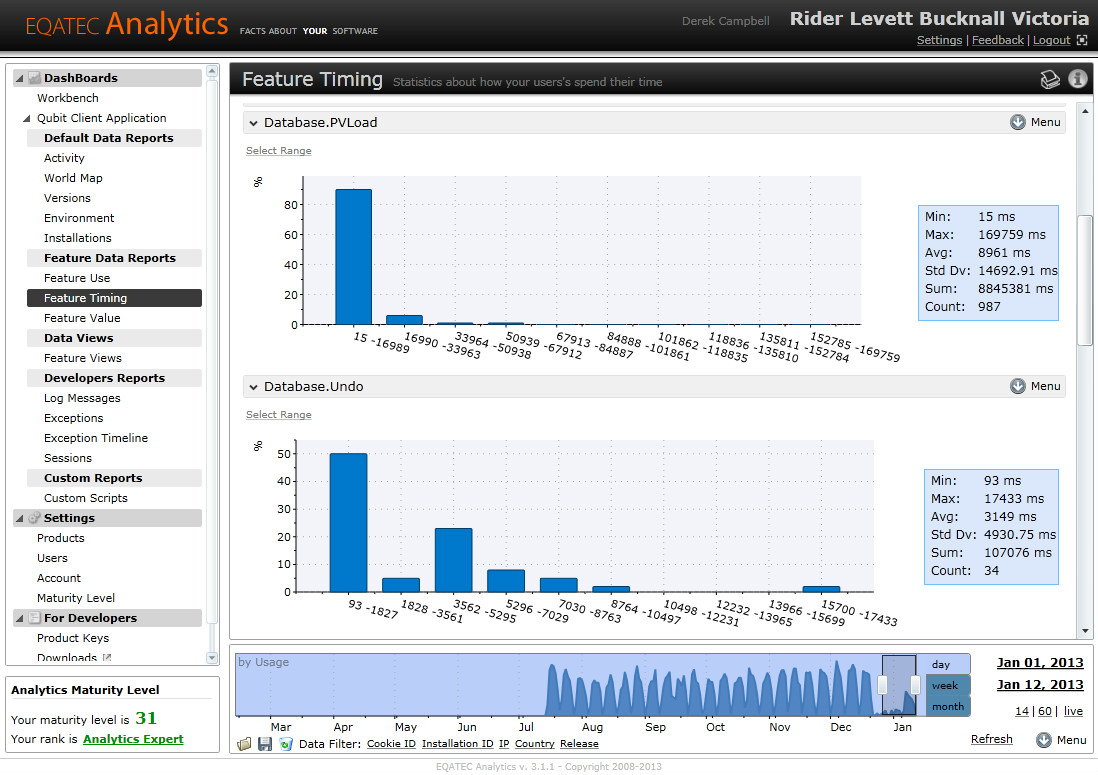1098x775 pixels.
Task: Click the Jan 01, 2013 start date
Action: pos(1040,662)
